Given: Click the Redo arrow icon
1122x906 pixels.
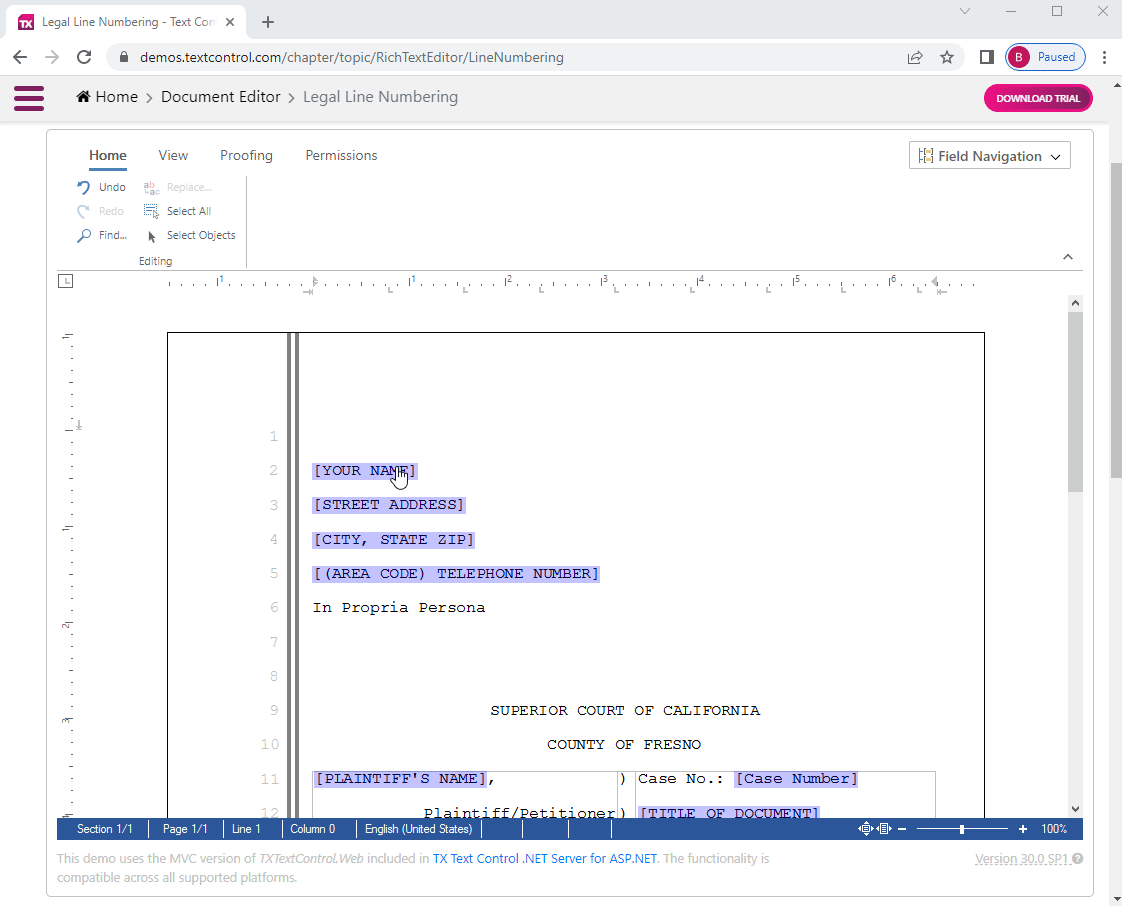Looking at the screenshot, I should click(84, 211).
